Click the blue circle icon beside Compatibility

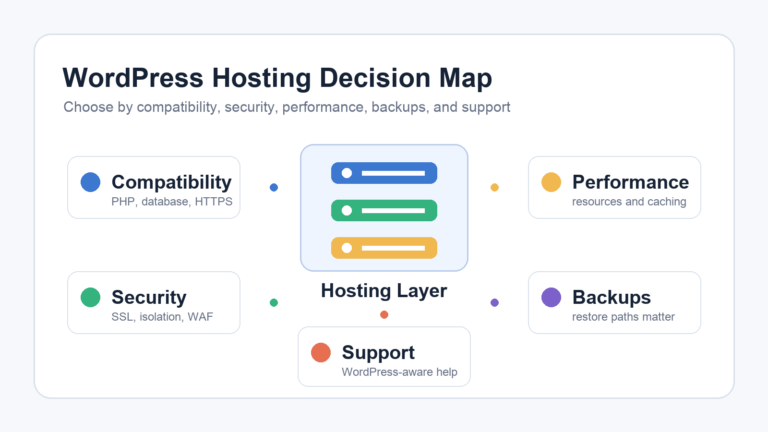(91, 182)
